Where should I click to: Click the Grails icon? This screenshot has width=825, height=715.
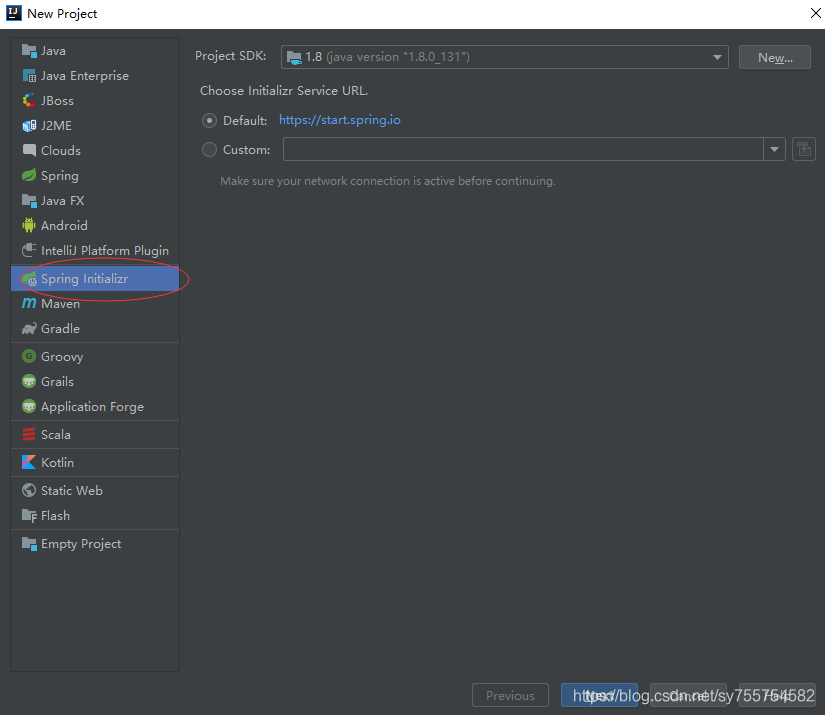tap(29, 381)
